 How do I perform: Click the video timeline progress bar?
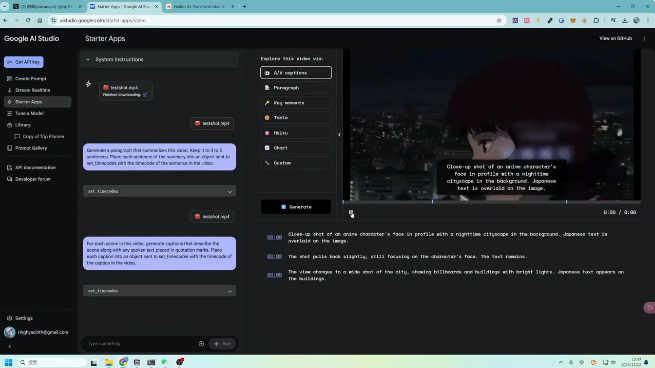(492, 202)
